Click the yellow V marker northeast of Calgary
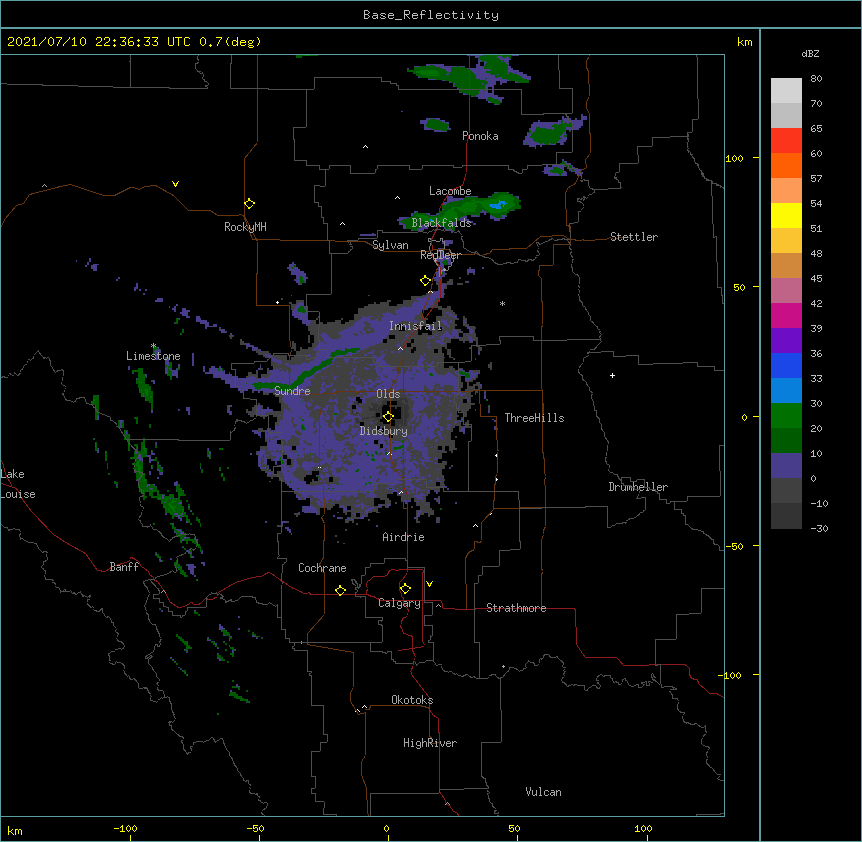The image size is (862, 842). (429, 584)
